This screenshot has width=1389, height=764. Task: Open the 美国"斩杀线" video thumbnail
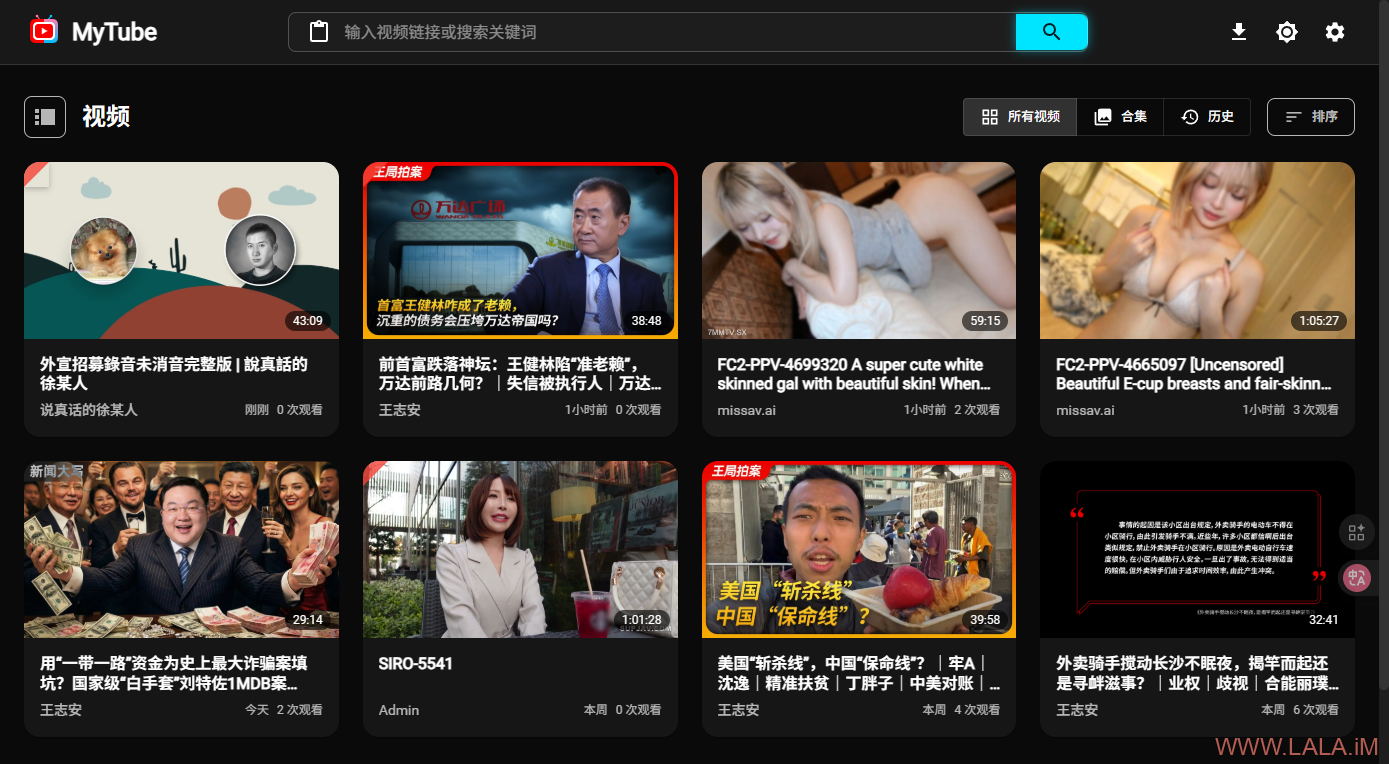pyautogui.click(x=858, y=549)
